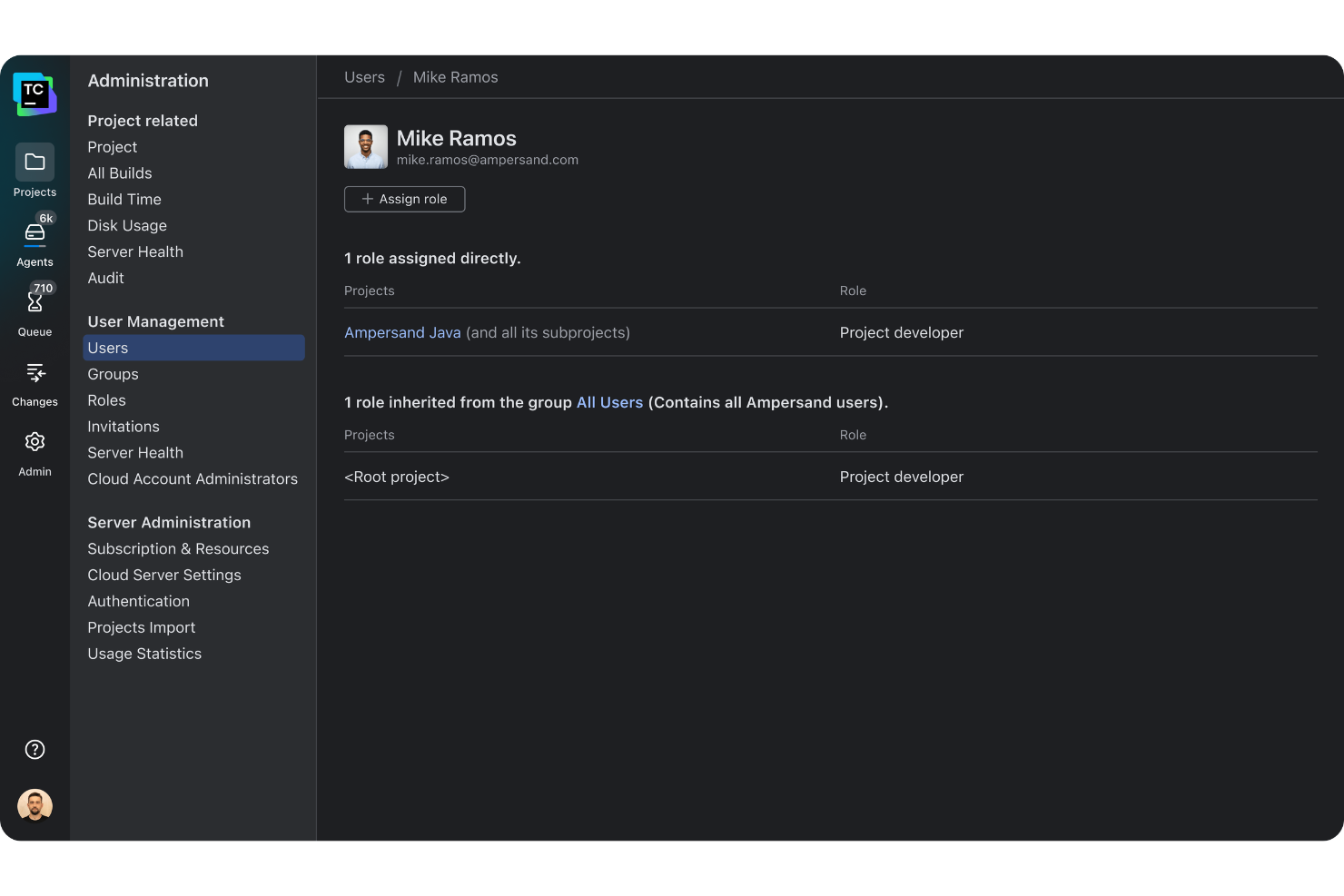Click your avatar at the sidebar bottom
This screenshot has width=1344, height=896.
35,805
